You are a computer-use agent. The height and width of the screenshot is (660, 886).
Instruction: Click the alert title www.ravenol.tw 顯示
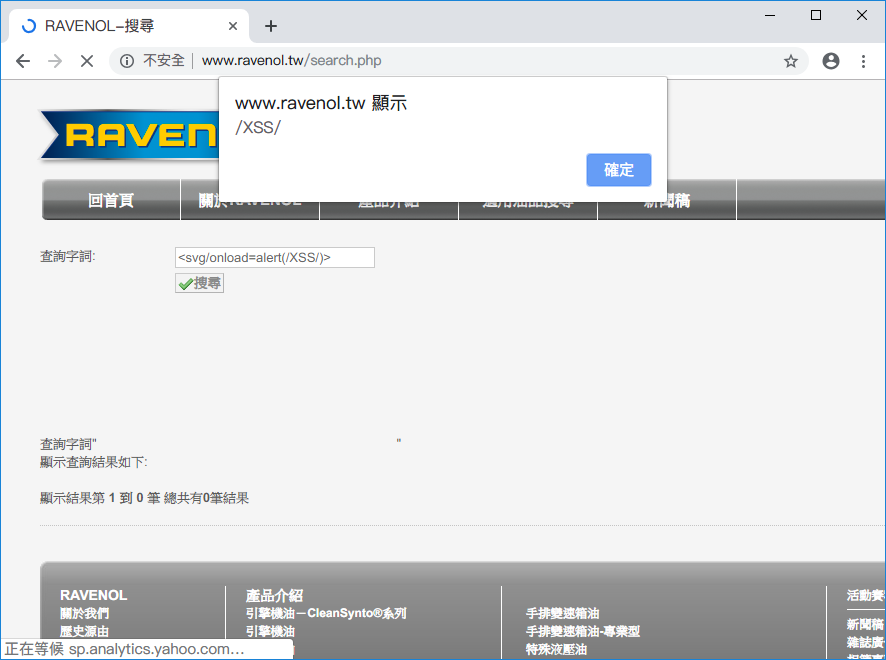click(x=321, y=103)
